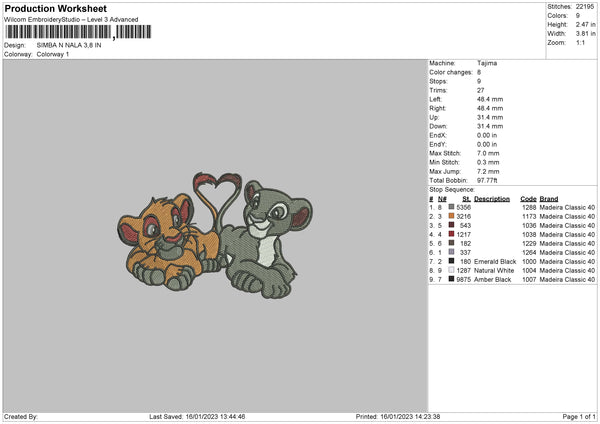Viewport: 600px width, 424px height.
Task: Click the 'EndX:' label
Action: pos(438,135)
